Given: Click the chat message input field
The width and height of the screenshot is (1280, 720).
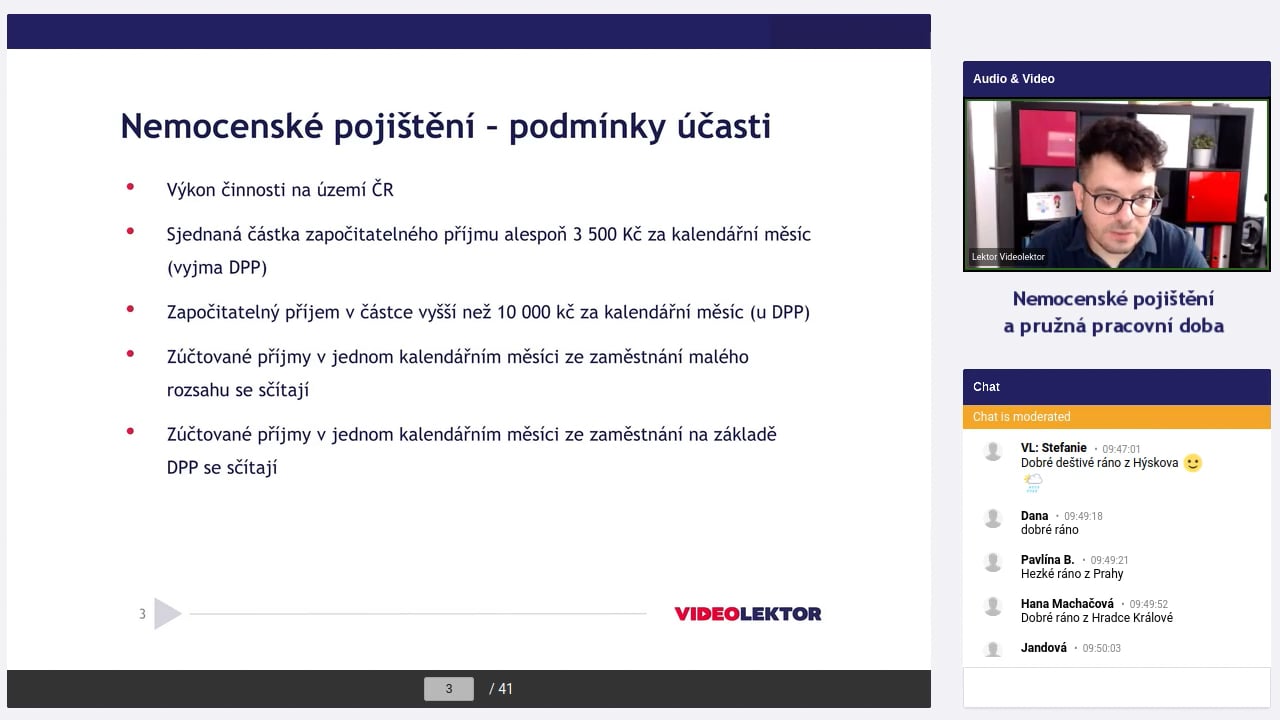Looking at the screenshot, I should click(1116, 687).
